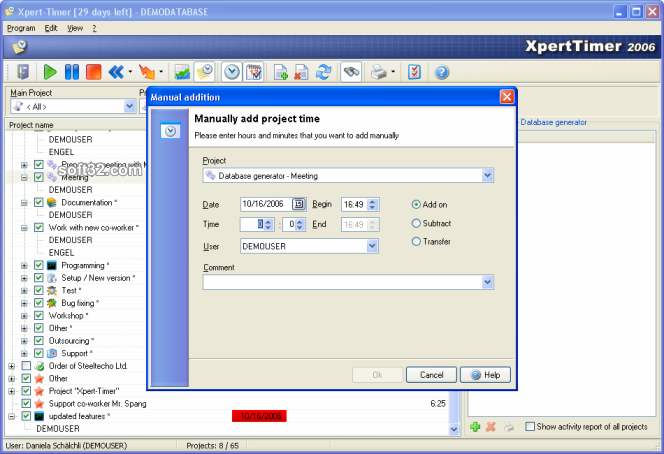This screenshot has height=454, width=664.
Task: Uncheck the Documentation project checkbox
Action: pos(39,202)
